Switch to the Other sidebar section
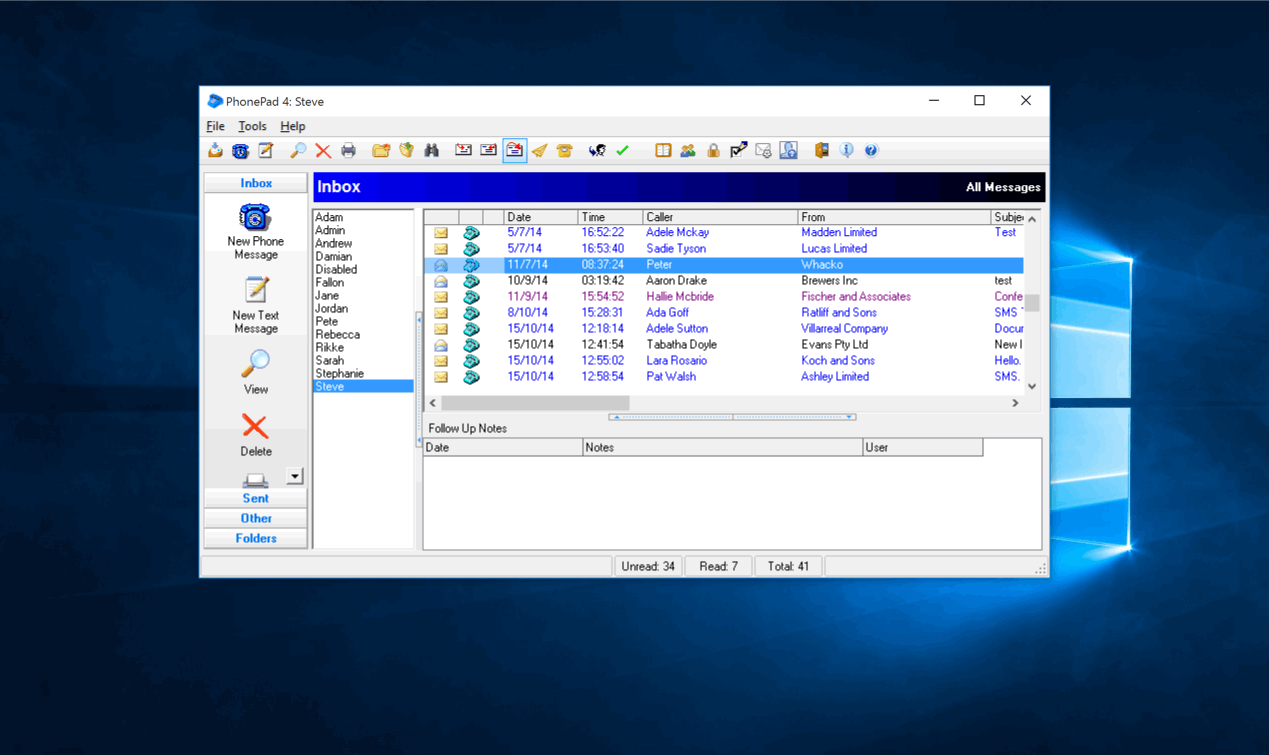The width and height of the screenshot is (1269, 755). pyautogui.click(x=256, y=518)
